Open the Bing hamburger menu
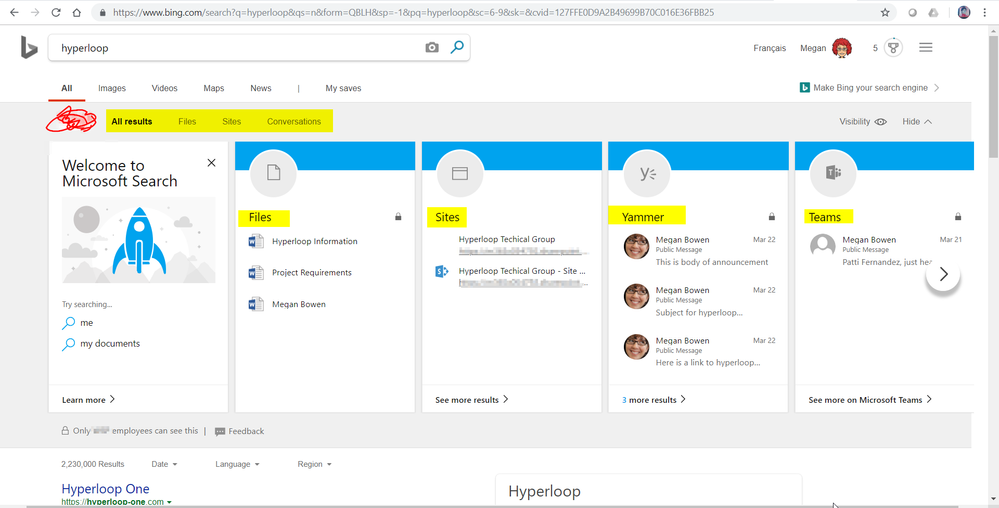 pos(926,47)
